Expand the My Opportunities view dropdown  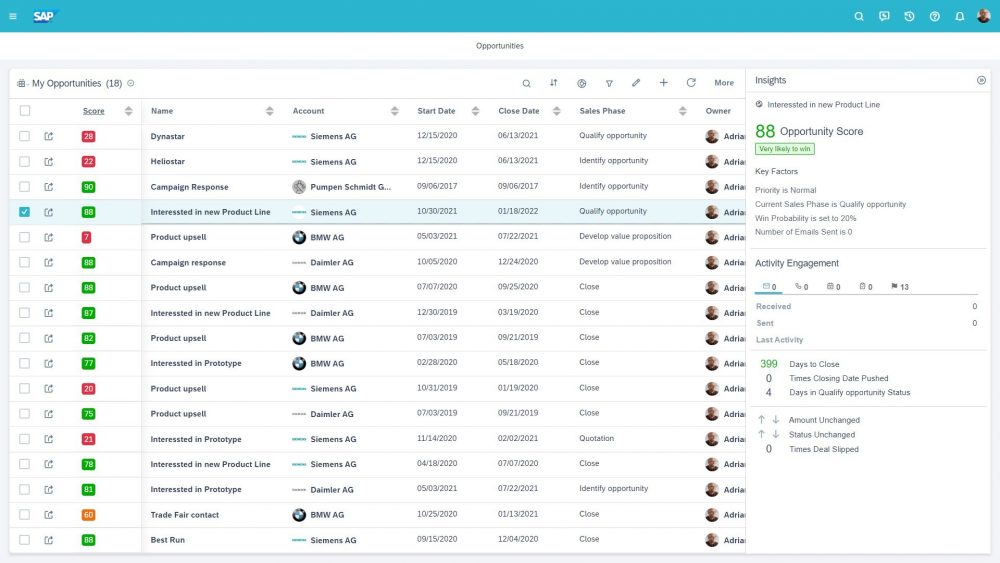tap(131, 84)
